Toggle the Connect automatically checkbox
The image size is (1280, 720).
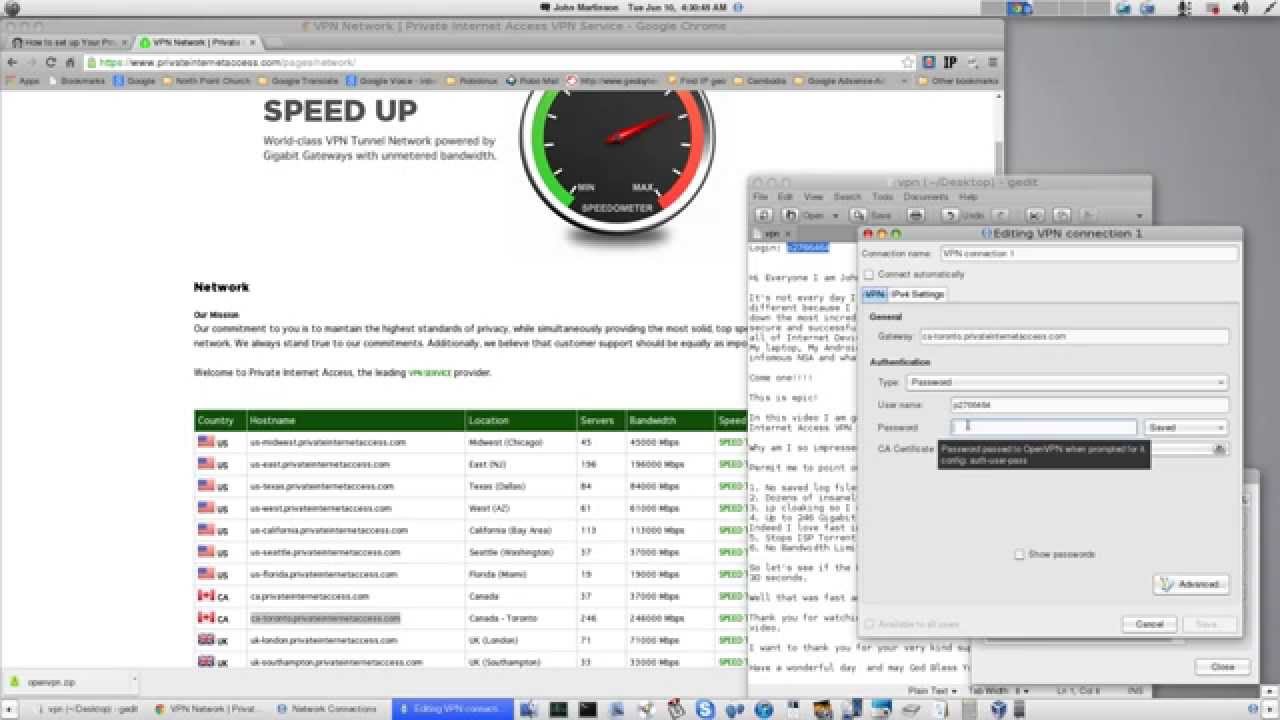pos(868,274)
